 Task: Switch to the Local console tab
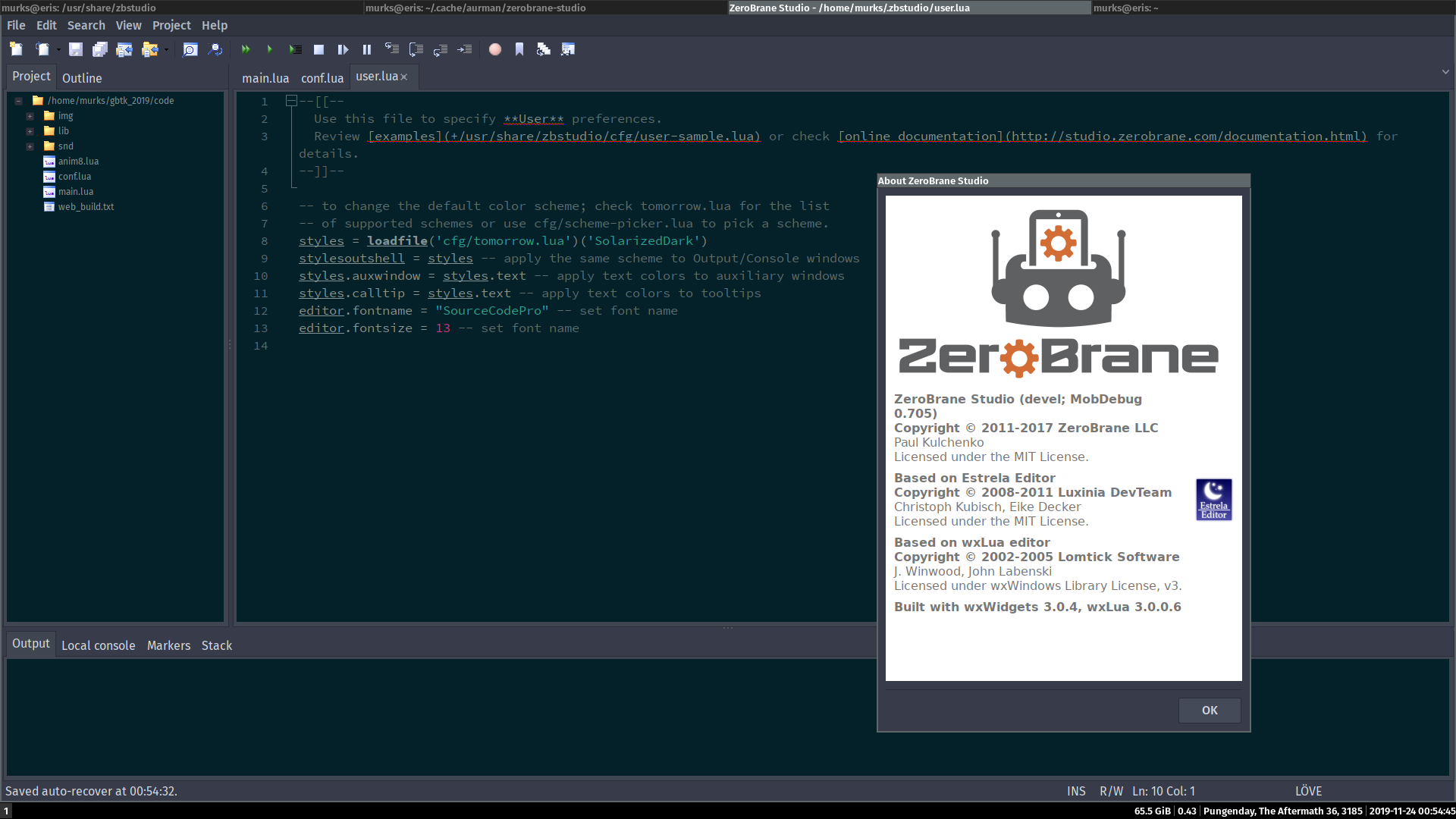click(98, 645)
